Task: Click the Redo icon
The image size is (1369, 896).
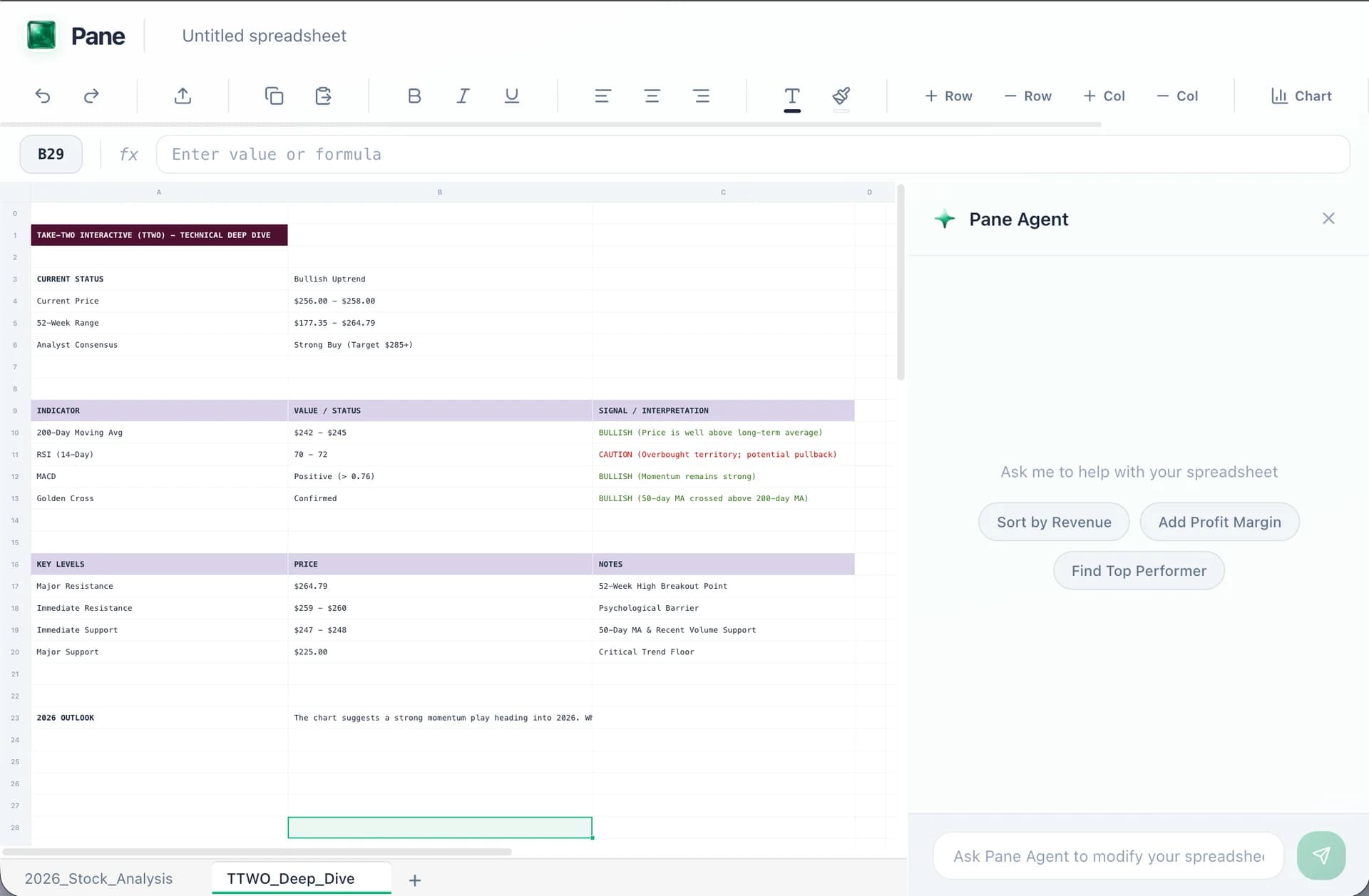Action: point(91,96)
